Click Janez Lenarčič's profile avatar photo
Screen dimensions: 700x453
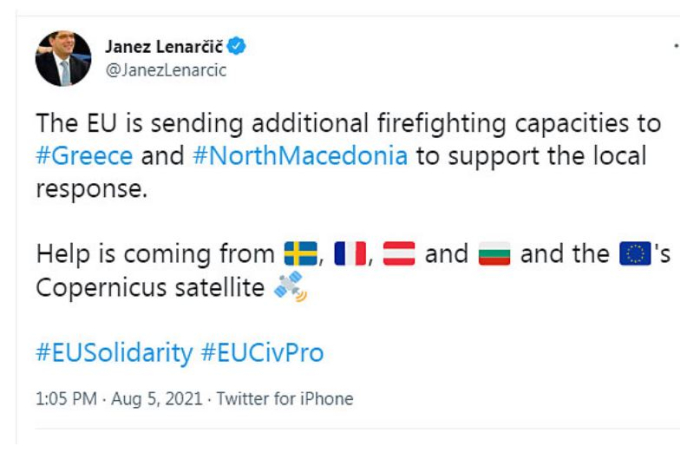[x=63, y=58]
